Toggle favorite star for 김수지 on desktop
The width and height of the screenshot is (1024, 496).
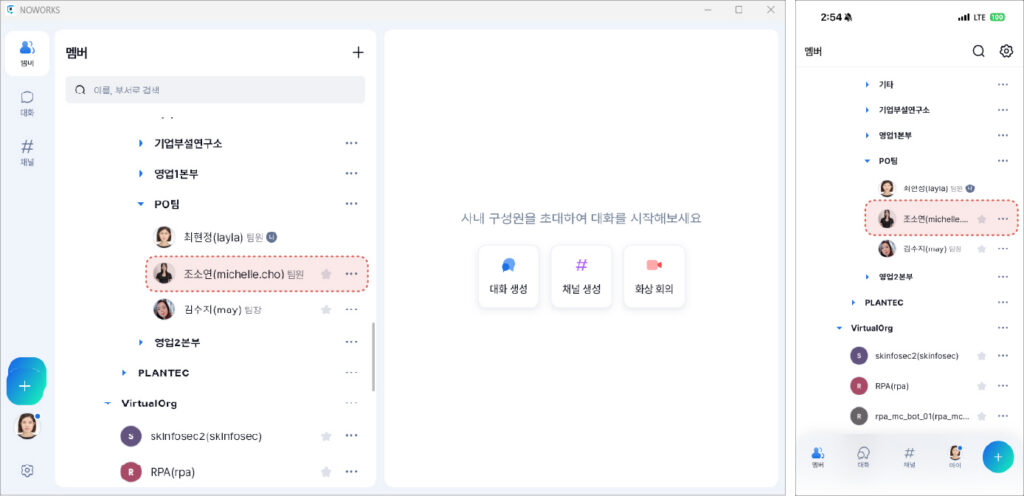tap(326, 309)
